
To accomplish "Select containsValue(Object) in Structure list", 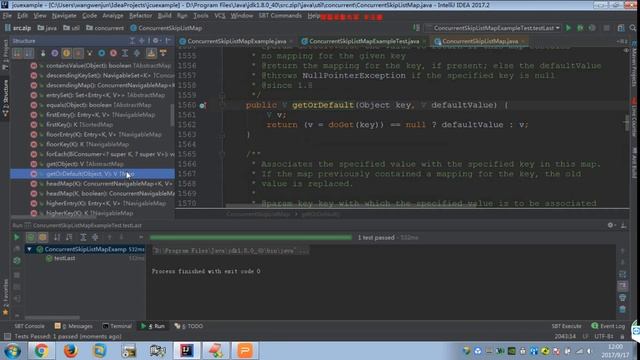I will coord(93,65).
